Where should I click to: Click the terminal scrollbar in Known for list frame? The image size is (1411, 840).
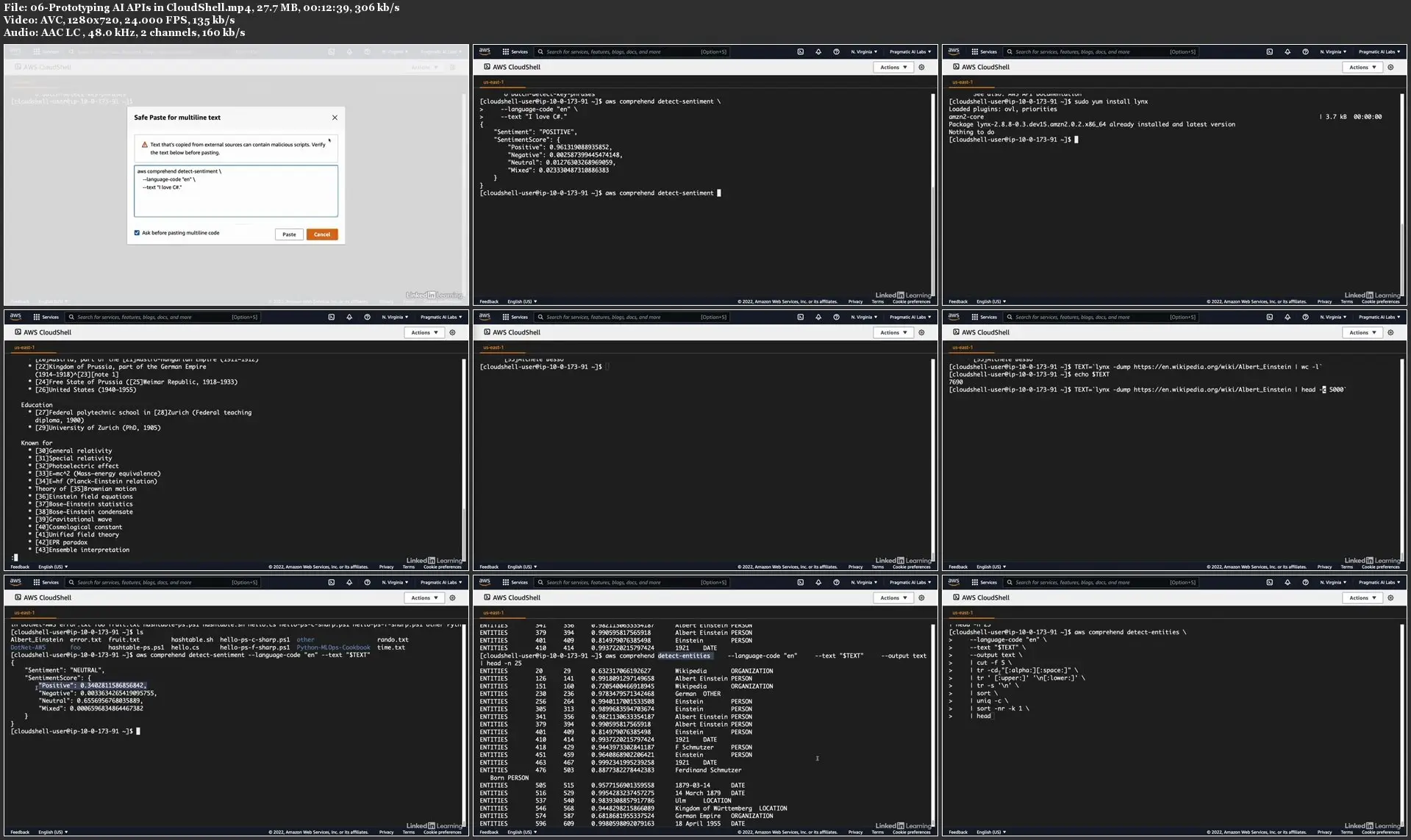click(464, 459)
